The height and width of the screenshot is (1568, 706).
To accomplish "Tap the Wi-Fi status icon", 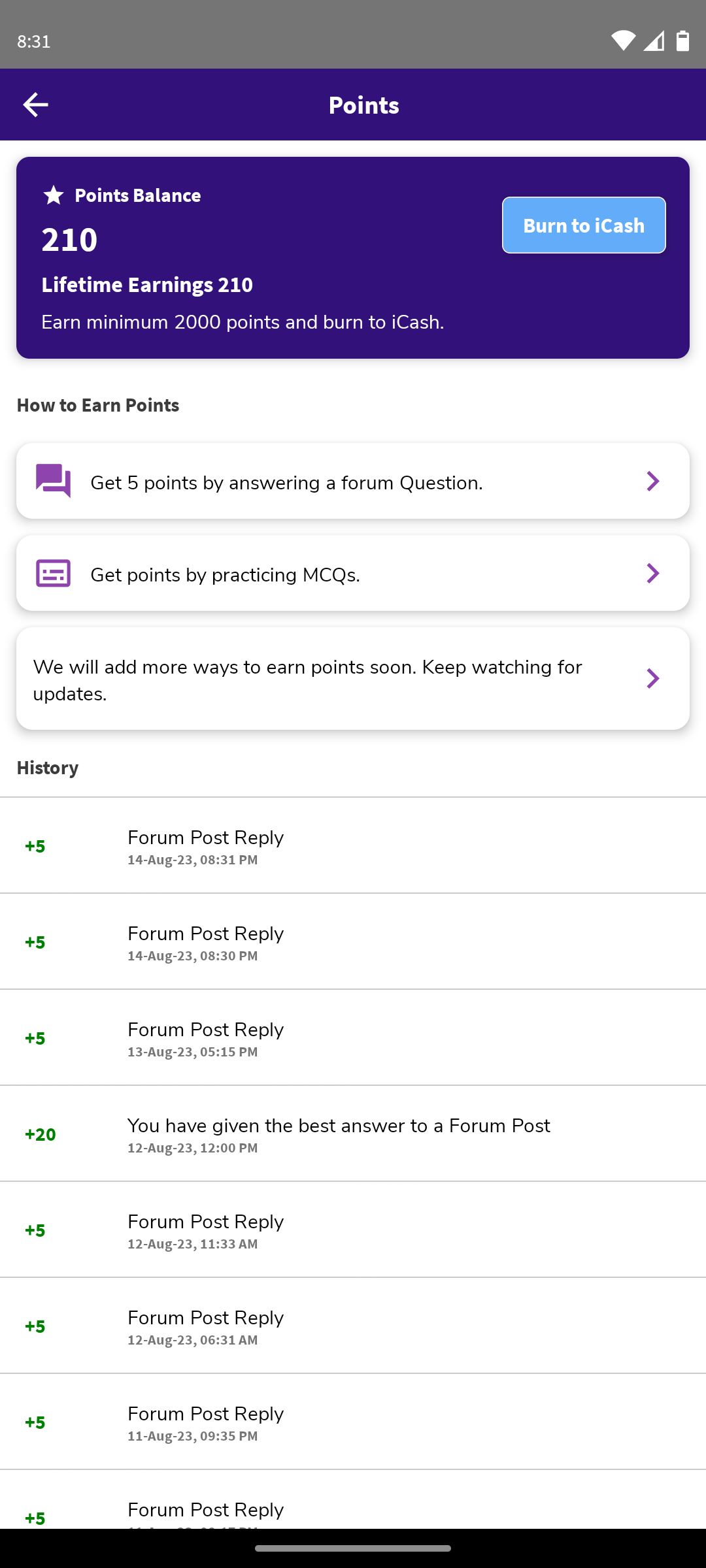I will tap(622, 41).
